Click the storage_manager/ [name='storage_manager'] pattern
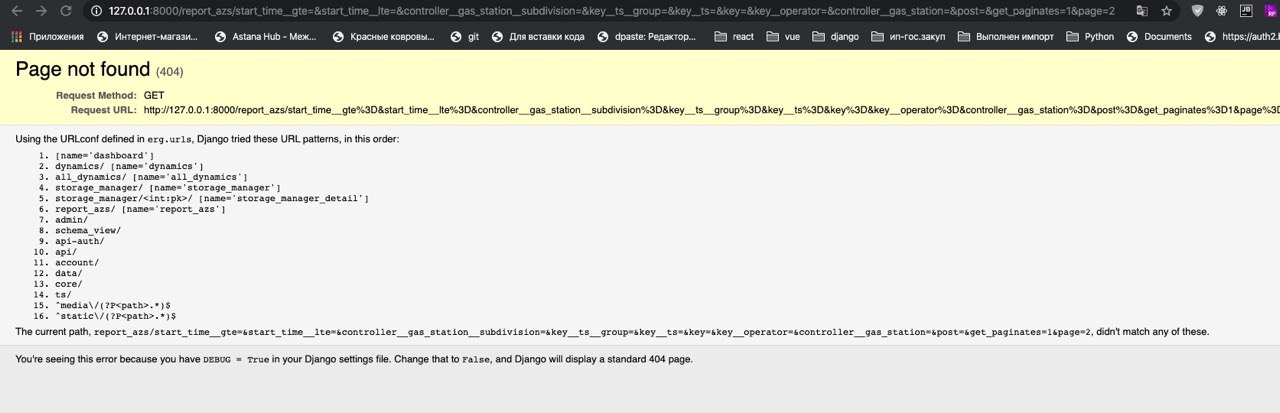 tap(167, 188)
